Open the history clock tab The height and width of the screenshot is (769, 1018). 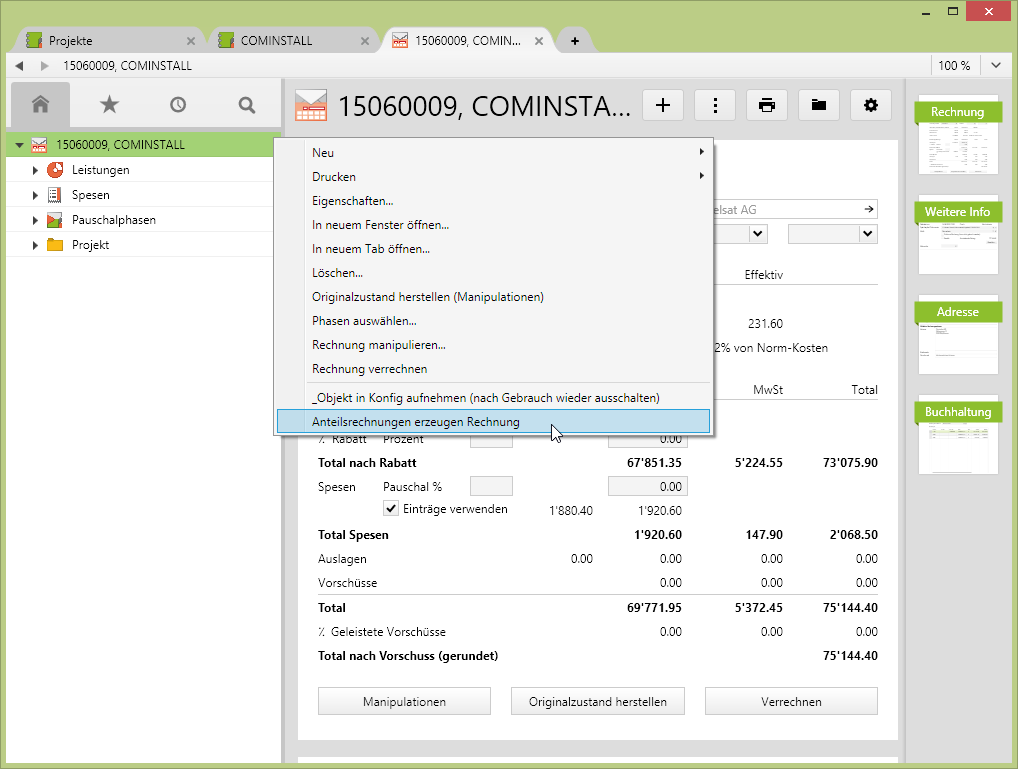(x=178, y=105)
